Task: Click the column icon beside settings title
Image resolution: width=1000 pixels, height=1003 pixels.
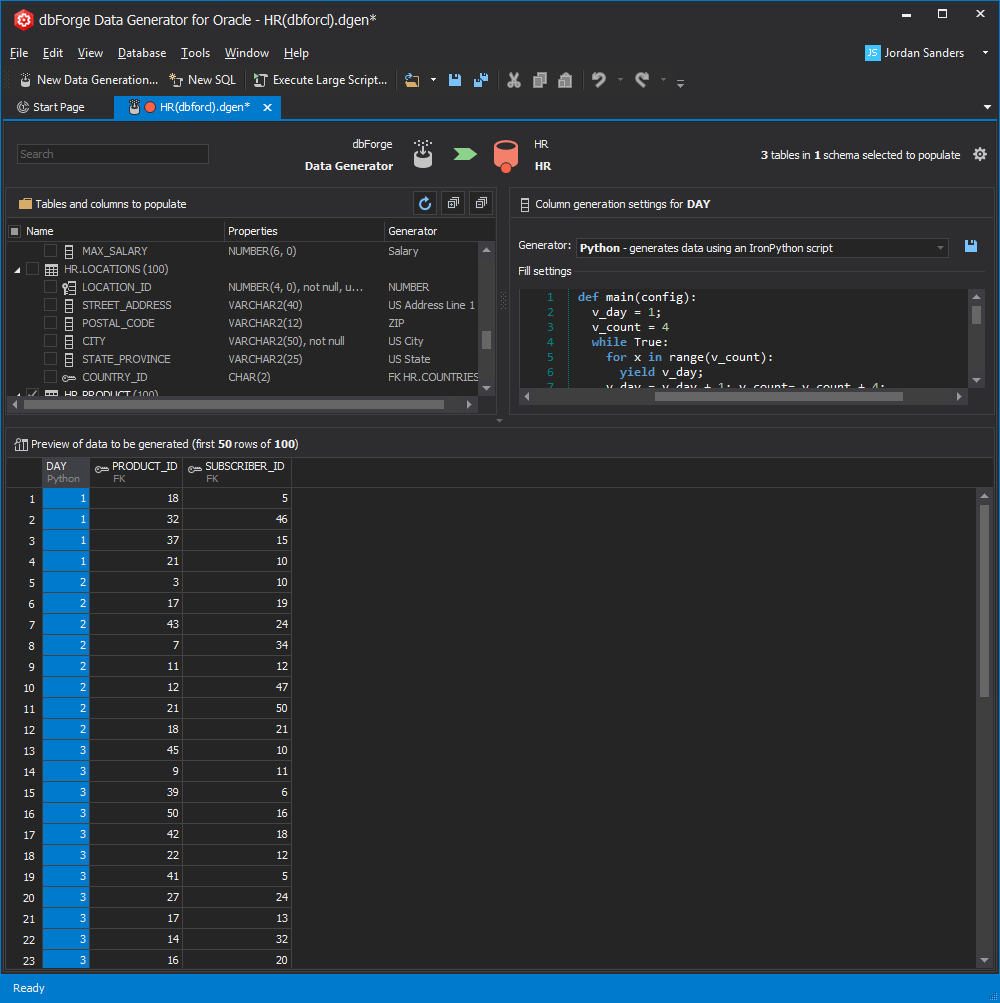Action: tap(525, 205)
